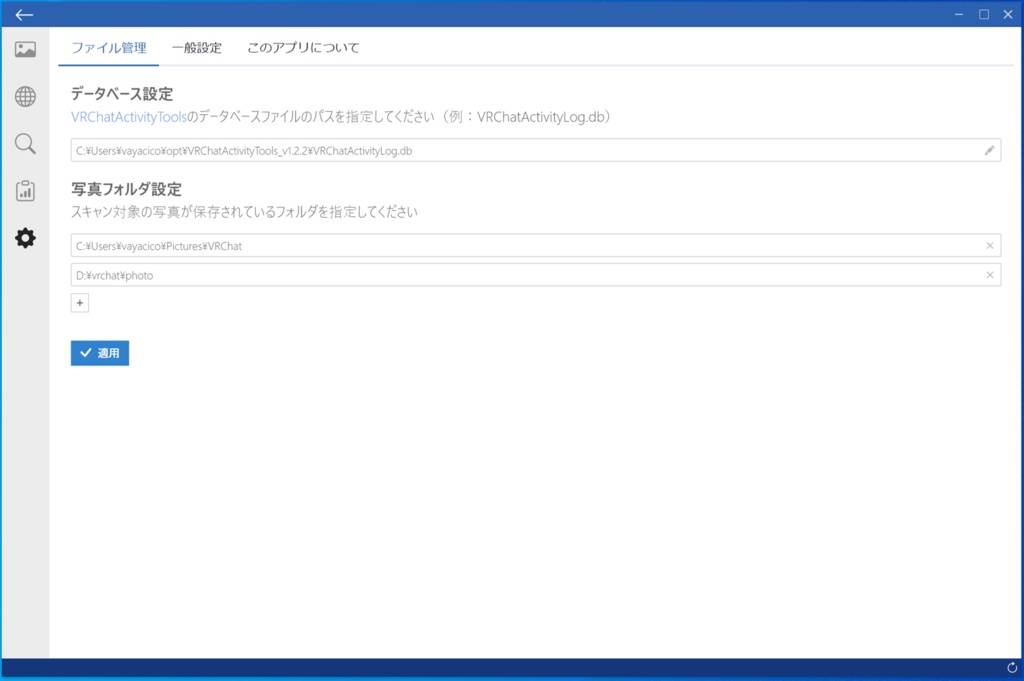
Task: Open the このアプリについて tab
Action: pos(303,47)
